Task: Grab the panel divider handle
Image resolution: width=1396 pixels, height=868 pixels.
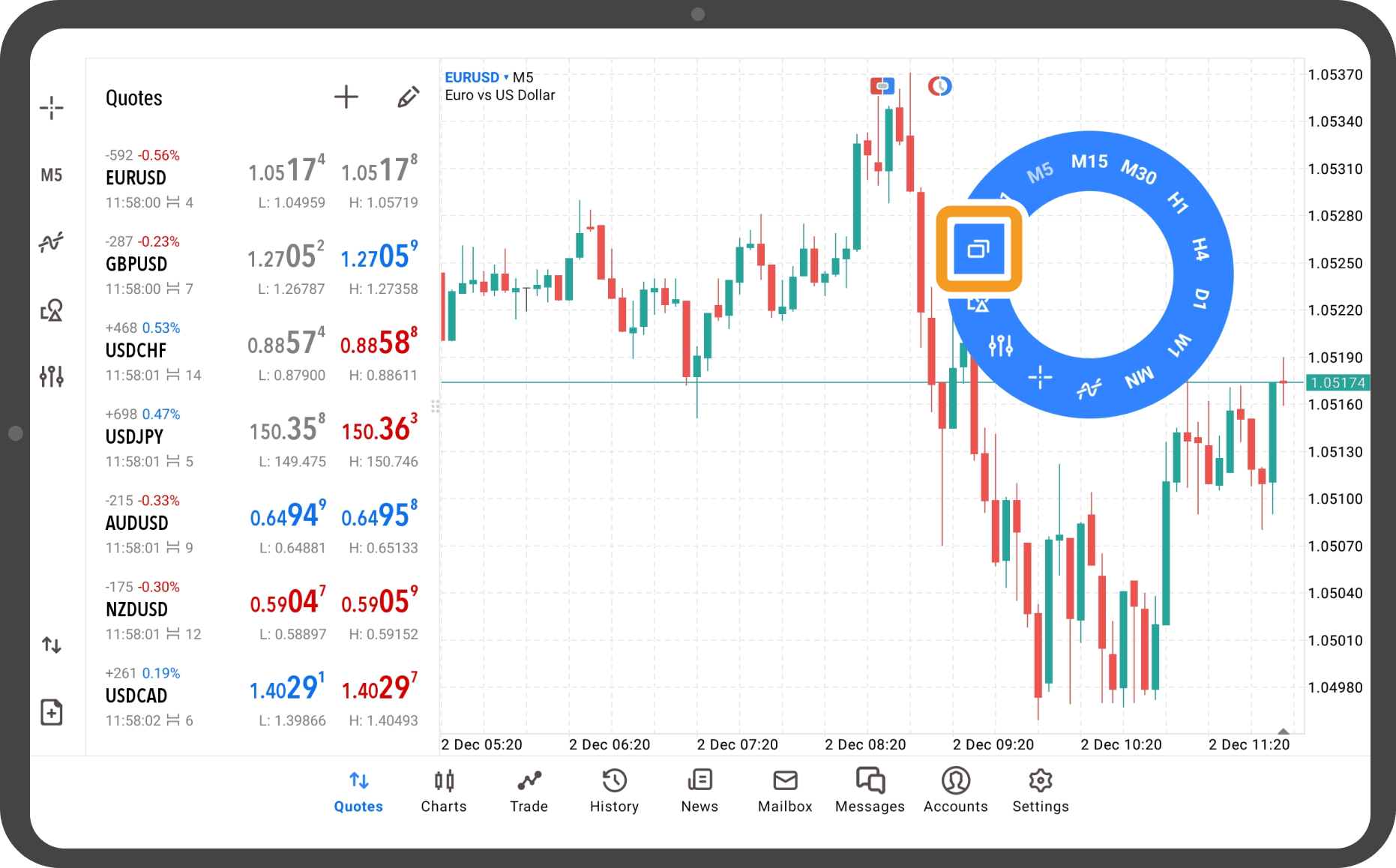Action: coord(436,406)
